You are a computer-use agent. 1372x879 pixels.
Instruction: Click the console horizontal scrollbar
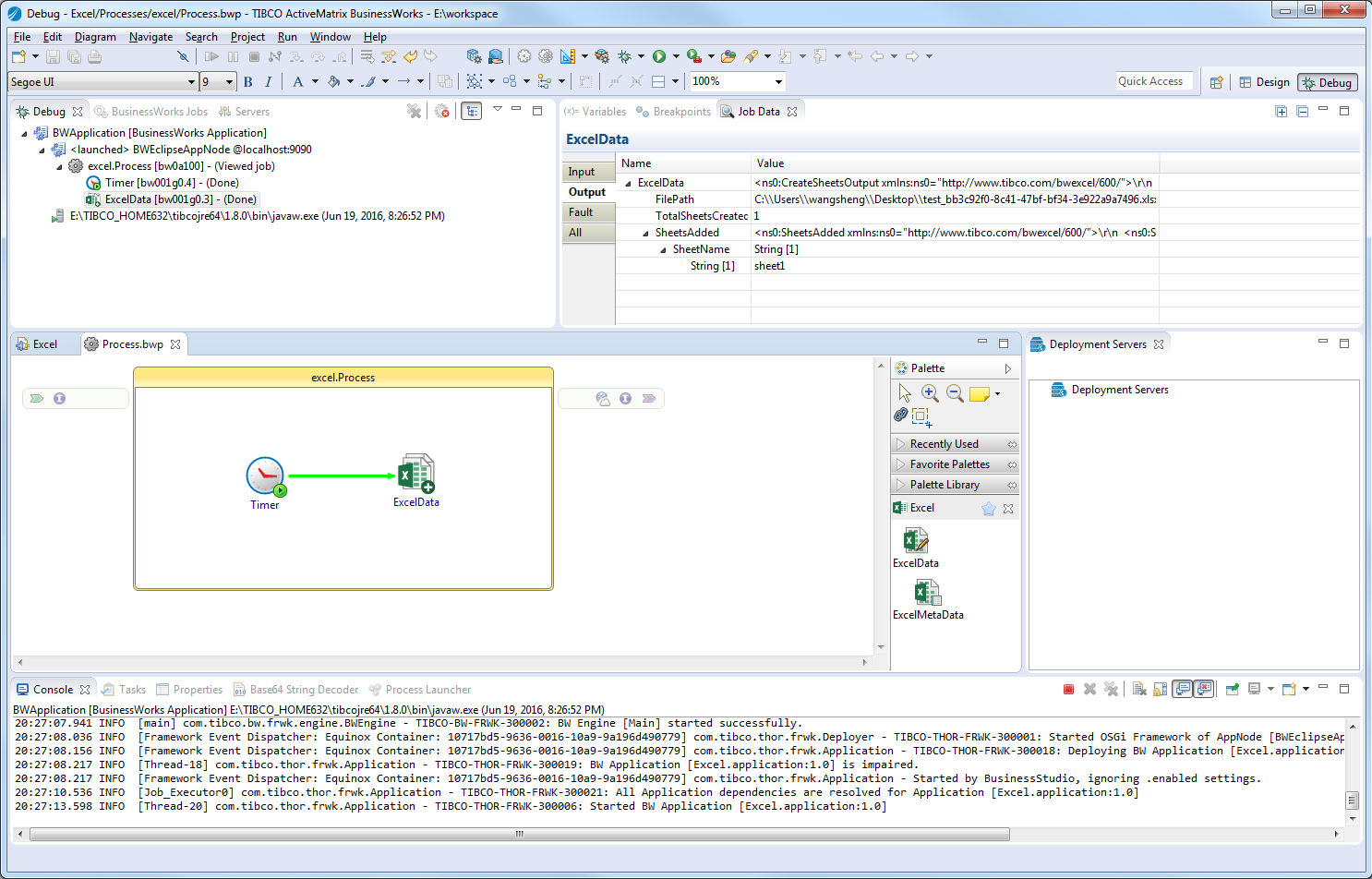(519, 834)
